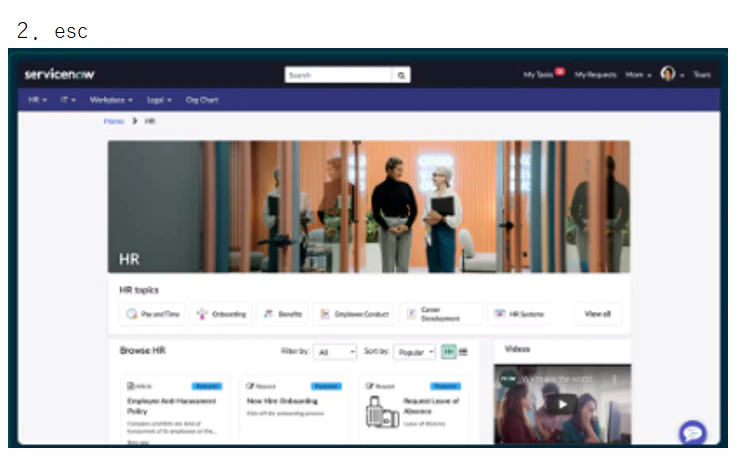
Task: Click the ServiceNow logo
Action: (59, 74)
